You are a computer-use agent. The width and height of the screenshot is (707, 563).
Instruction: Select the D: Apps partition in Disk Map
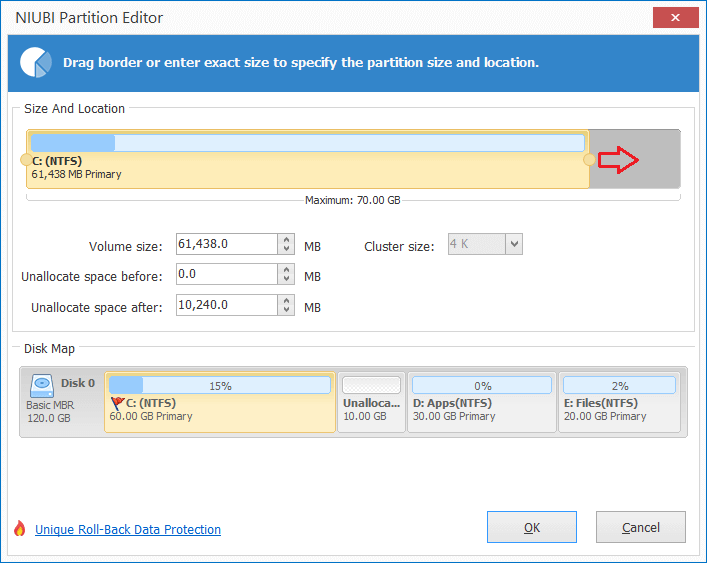tap(482, 402)
